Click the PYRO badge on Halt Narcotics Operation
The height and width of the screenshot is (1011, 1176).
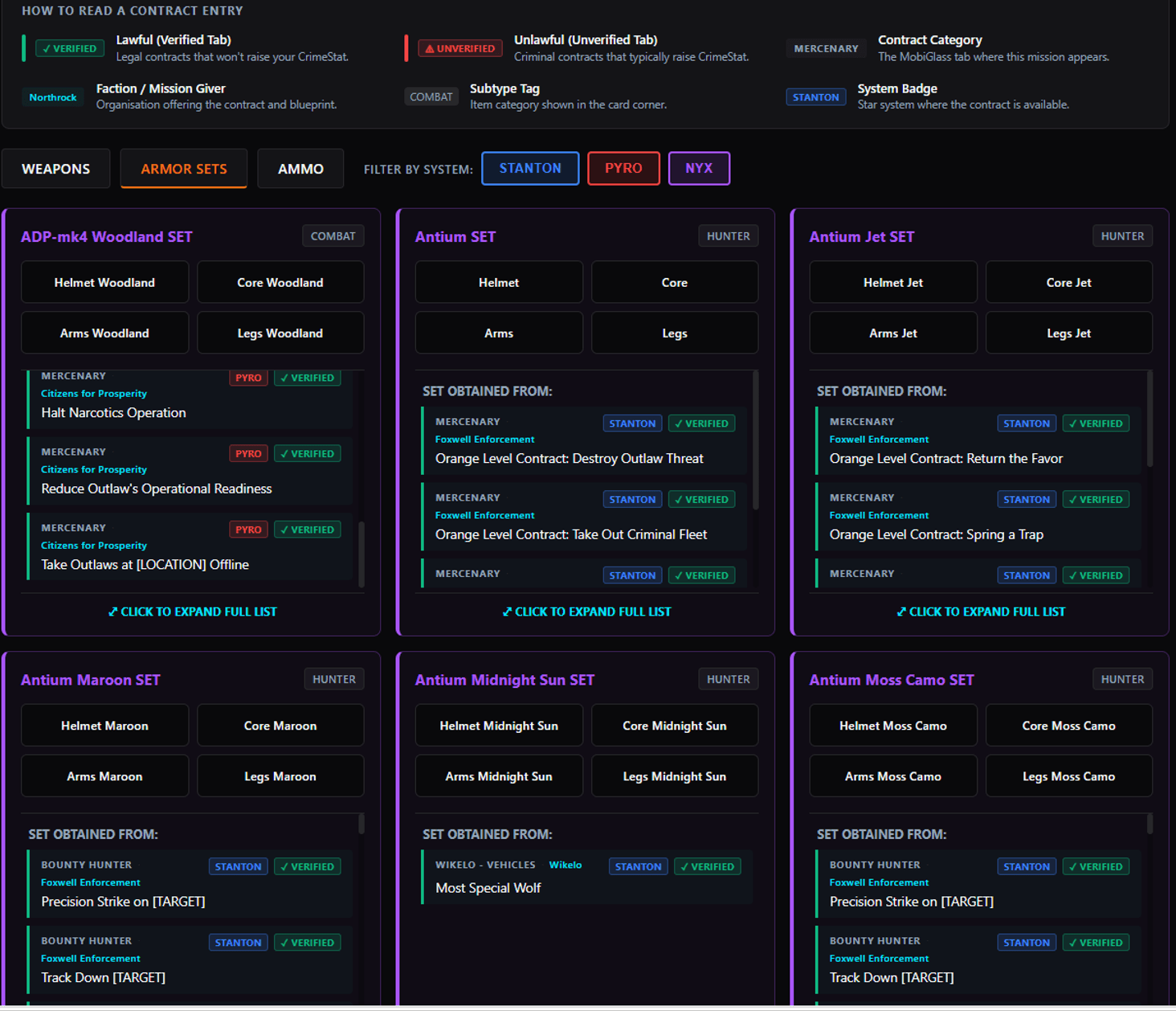pos(247,378)
